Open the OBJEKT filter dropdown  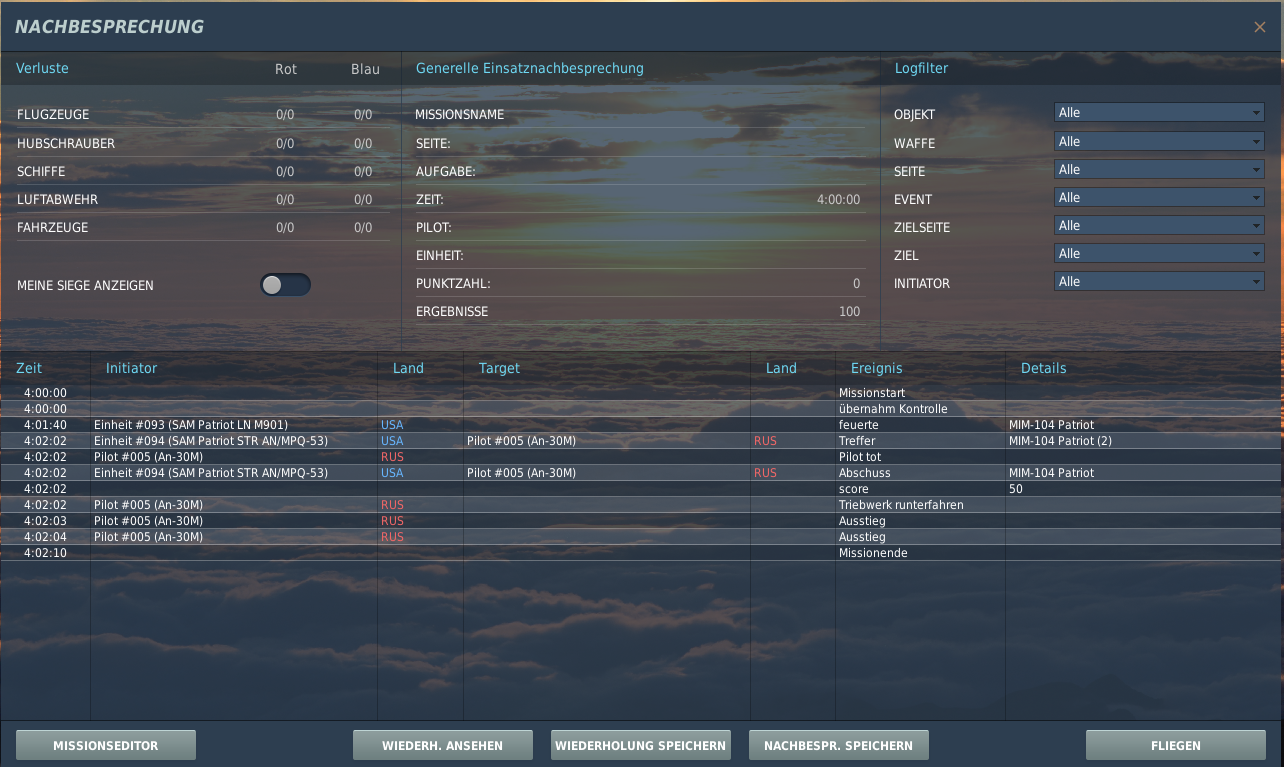tap(1159, 113)
